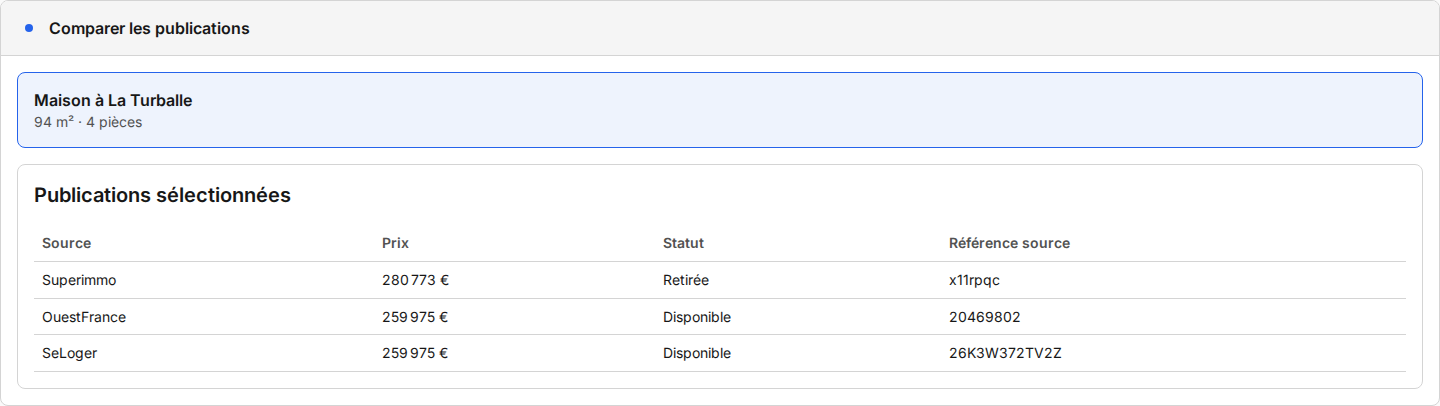Click the Prix column header
The width and height of the screenshot is (1440, 406).
click(395, 243)
